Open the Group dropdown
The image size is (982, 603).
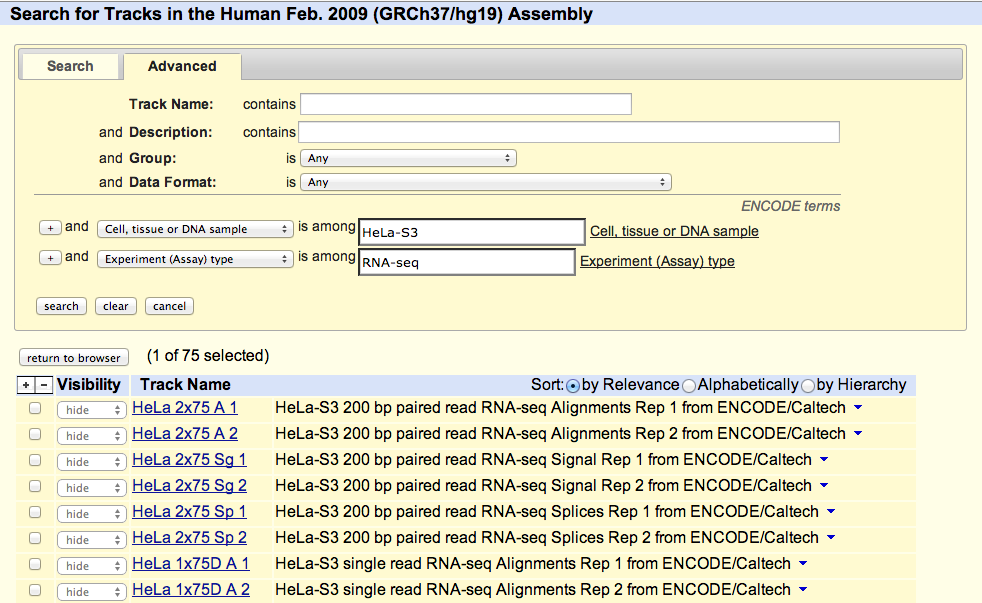[x=408, y=158]
